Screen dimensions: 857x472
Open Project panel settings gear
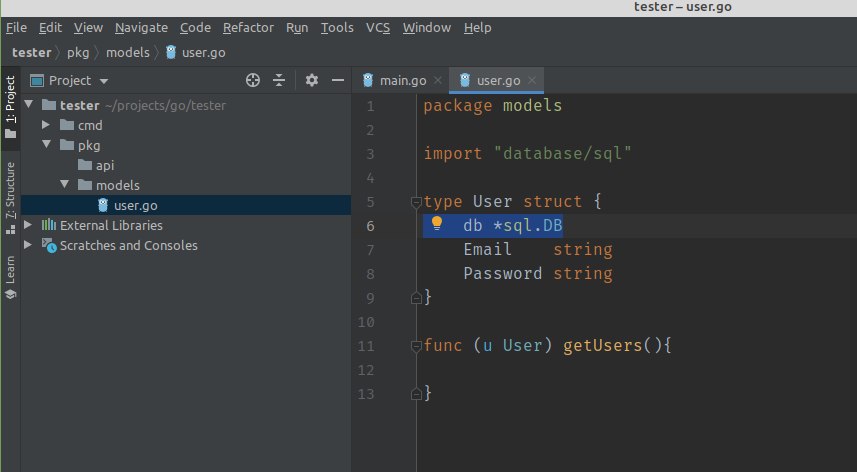[x=311, y=80]
